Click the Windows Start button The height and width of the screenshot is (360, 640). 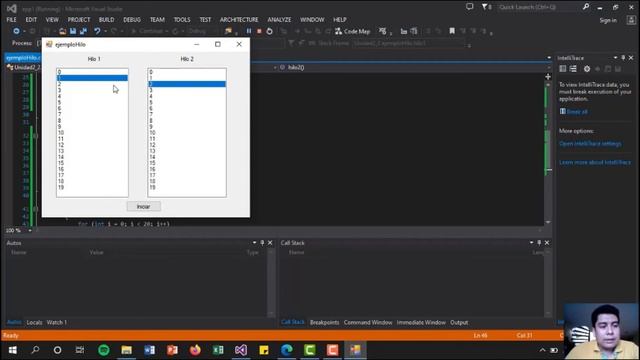coord(12,350)
